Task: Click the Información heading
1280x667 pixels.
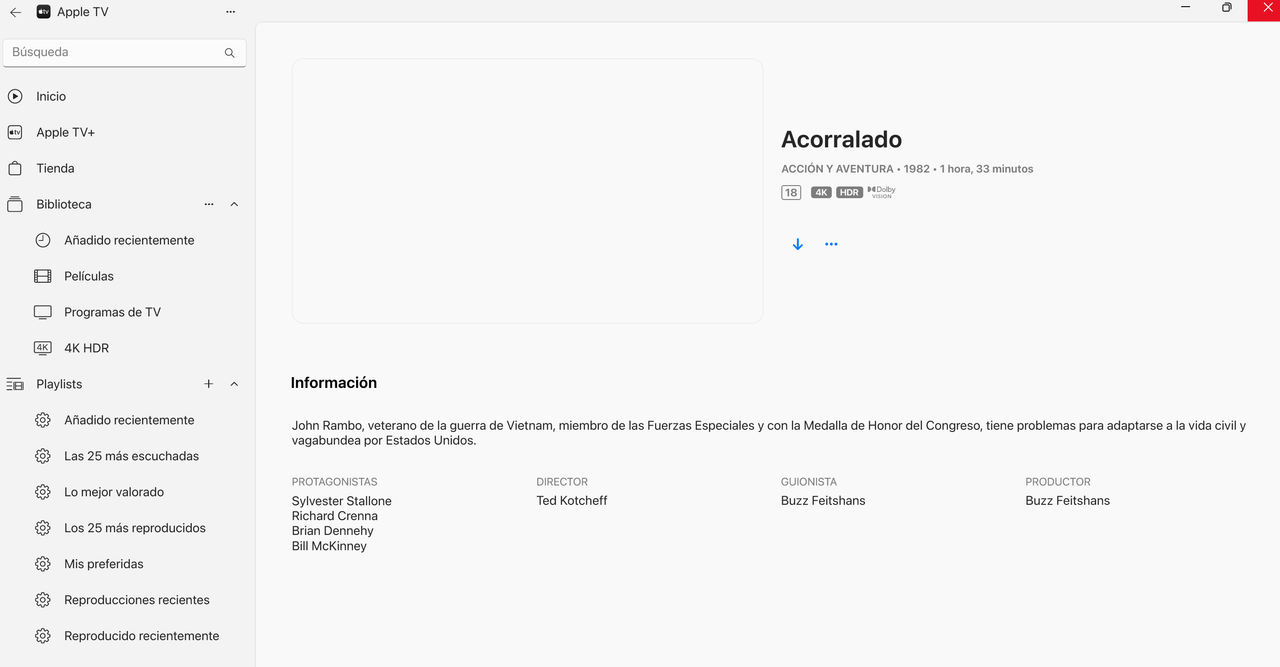Action: pyautogui.click(x=334, y=383)
